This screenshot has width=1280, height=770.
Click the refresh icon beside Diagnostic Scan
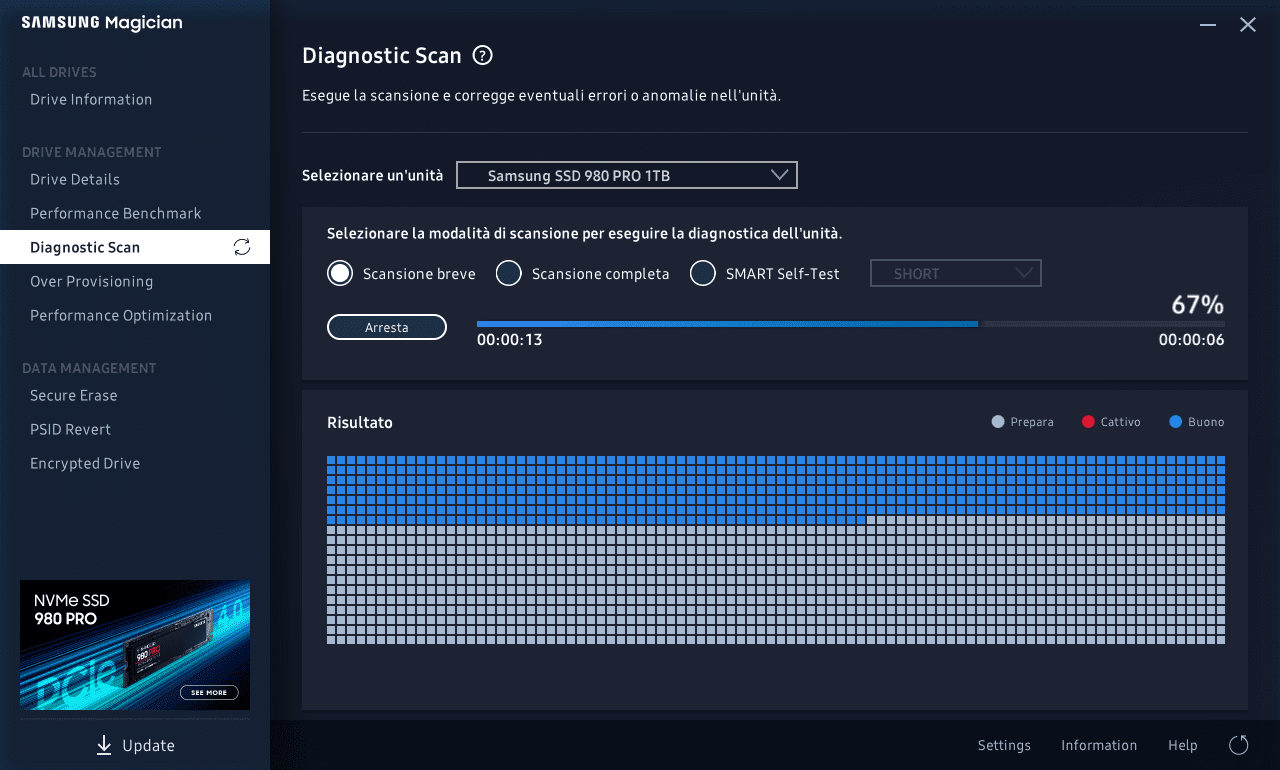pos(242,247)
